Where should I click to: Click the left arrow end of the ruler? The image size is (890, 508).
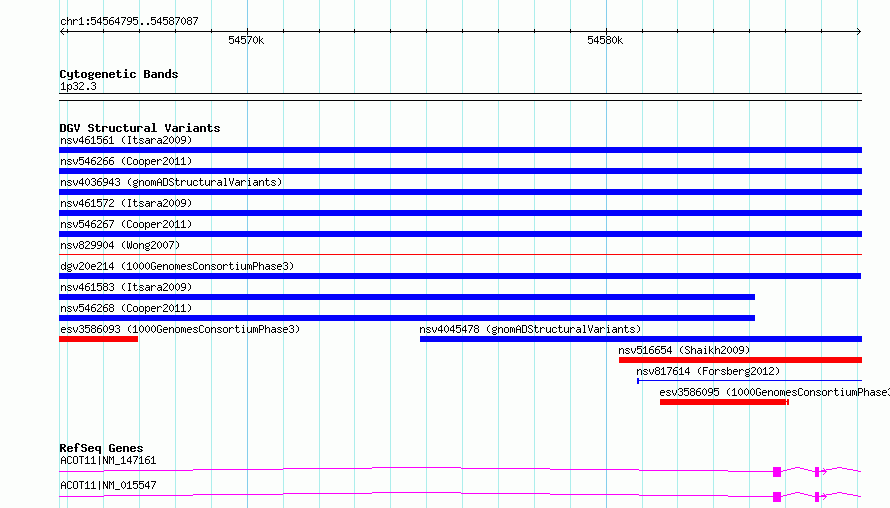[x=63, y=32]
